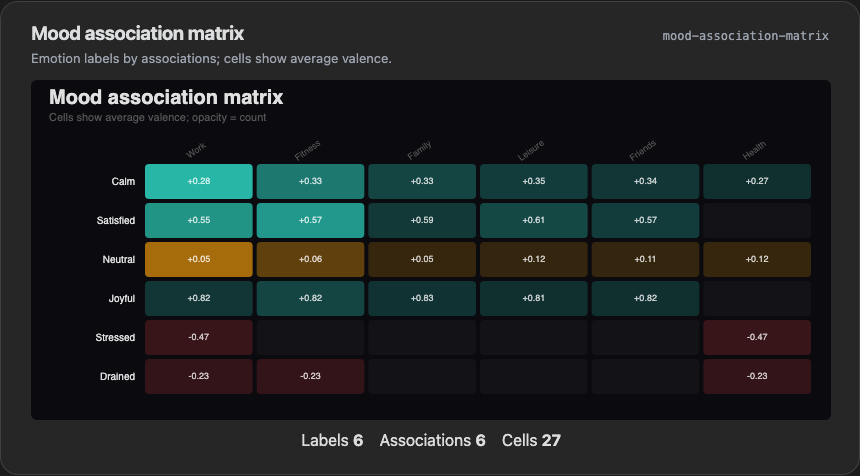Image resolution: width=860 pixels, height=476 pixels.
Task: Click the empty Joyful / Health cell
Action: [x=757, y=298]
